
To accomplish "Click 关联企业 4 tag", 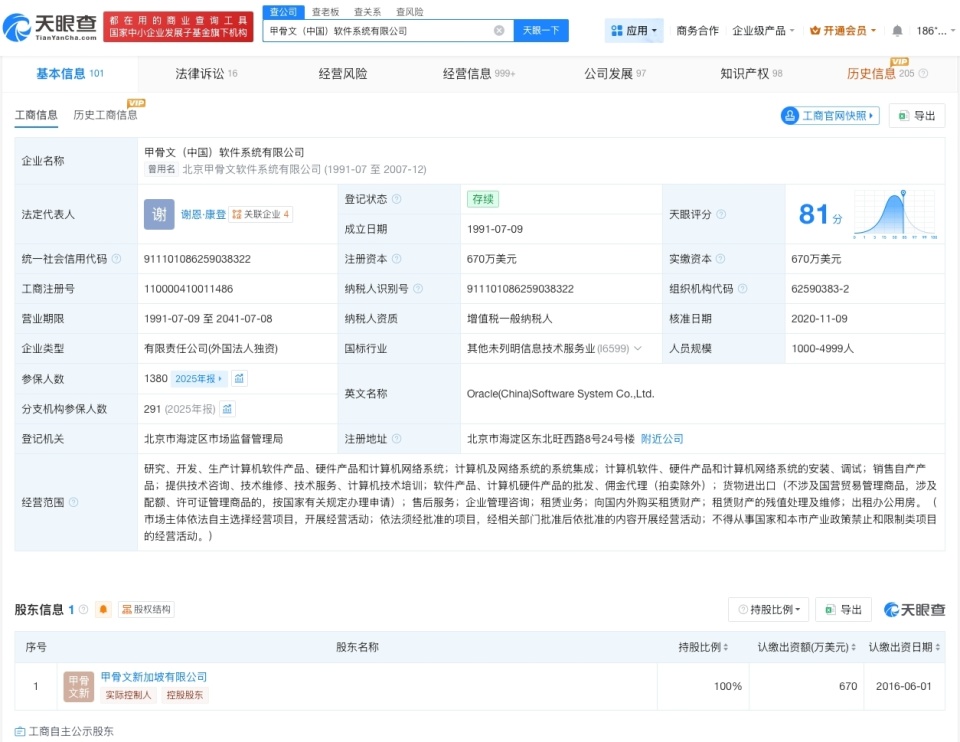I will point(261,214).
